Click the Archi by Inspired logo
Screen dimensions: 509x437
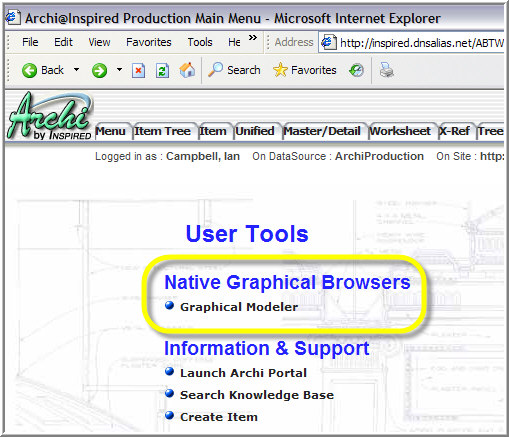pos(50,116)
